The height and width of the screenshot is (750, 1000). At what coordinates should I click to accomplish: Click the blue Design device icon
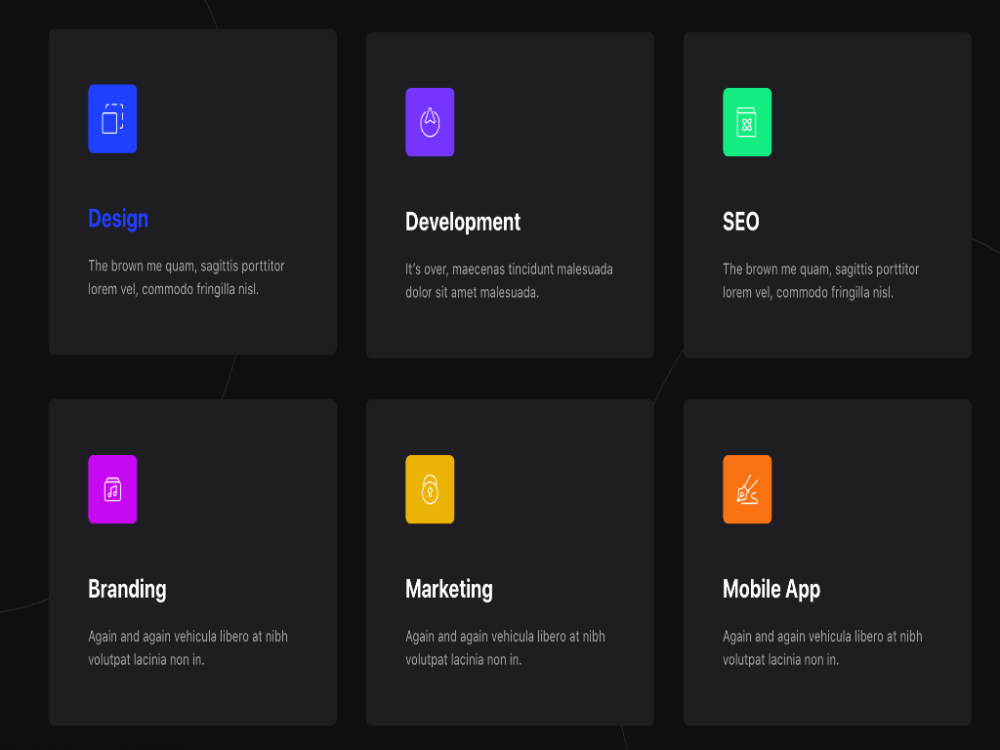click(x=112, y=118)
